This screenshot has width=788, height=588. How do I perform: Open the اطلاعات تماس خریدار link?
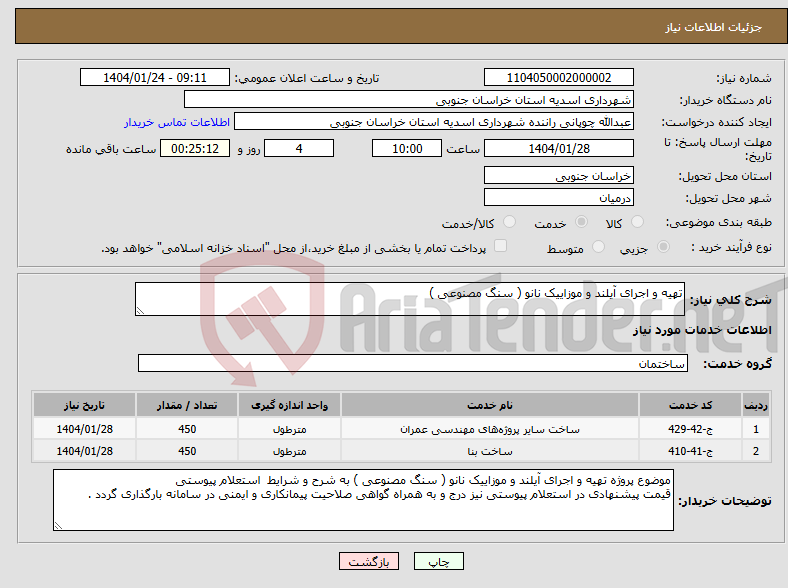(x=177, y=122)
